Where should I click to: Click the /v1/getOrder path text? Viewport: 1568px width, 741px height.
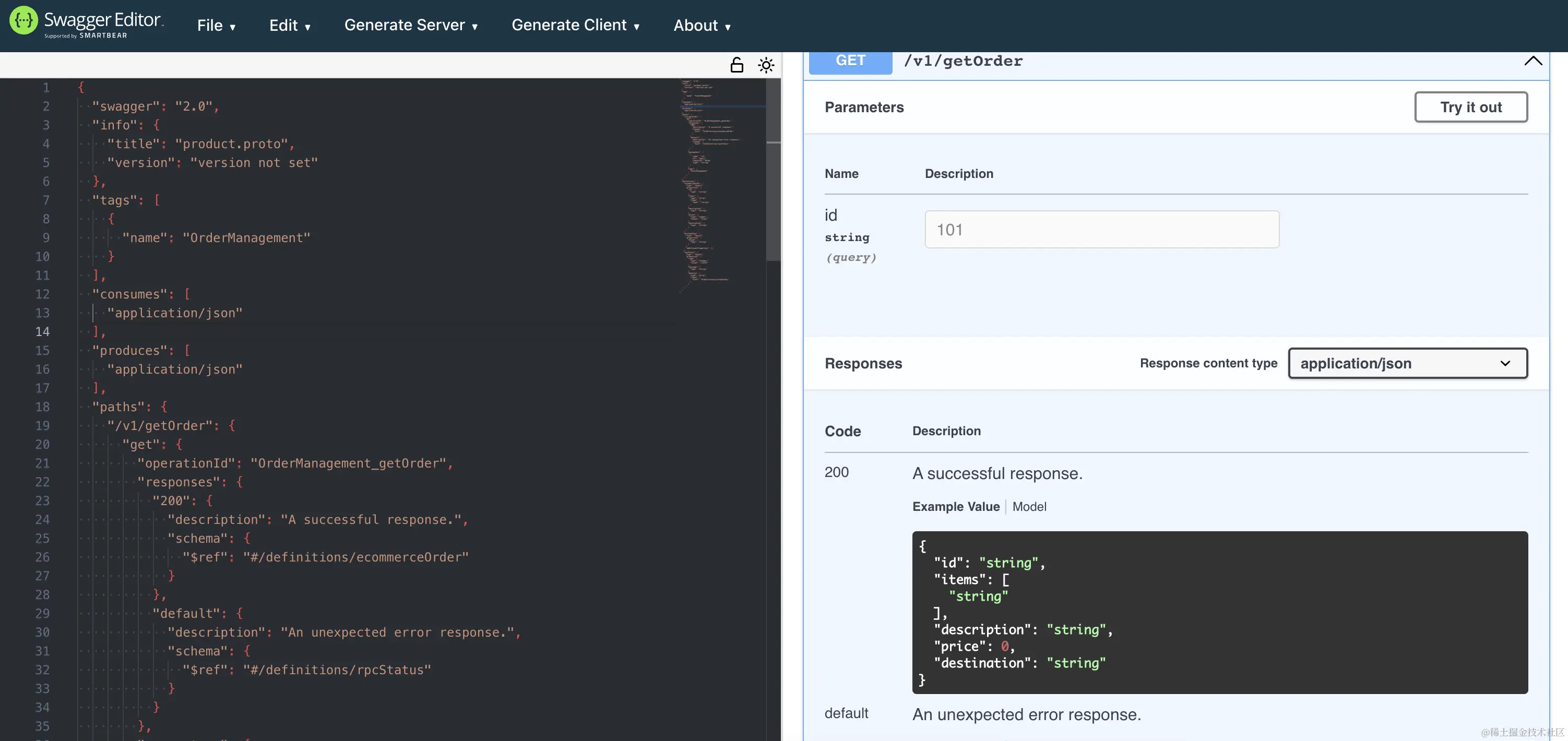coord(963,61)
